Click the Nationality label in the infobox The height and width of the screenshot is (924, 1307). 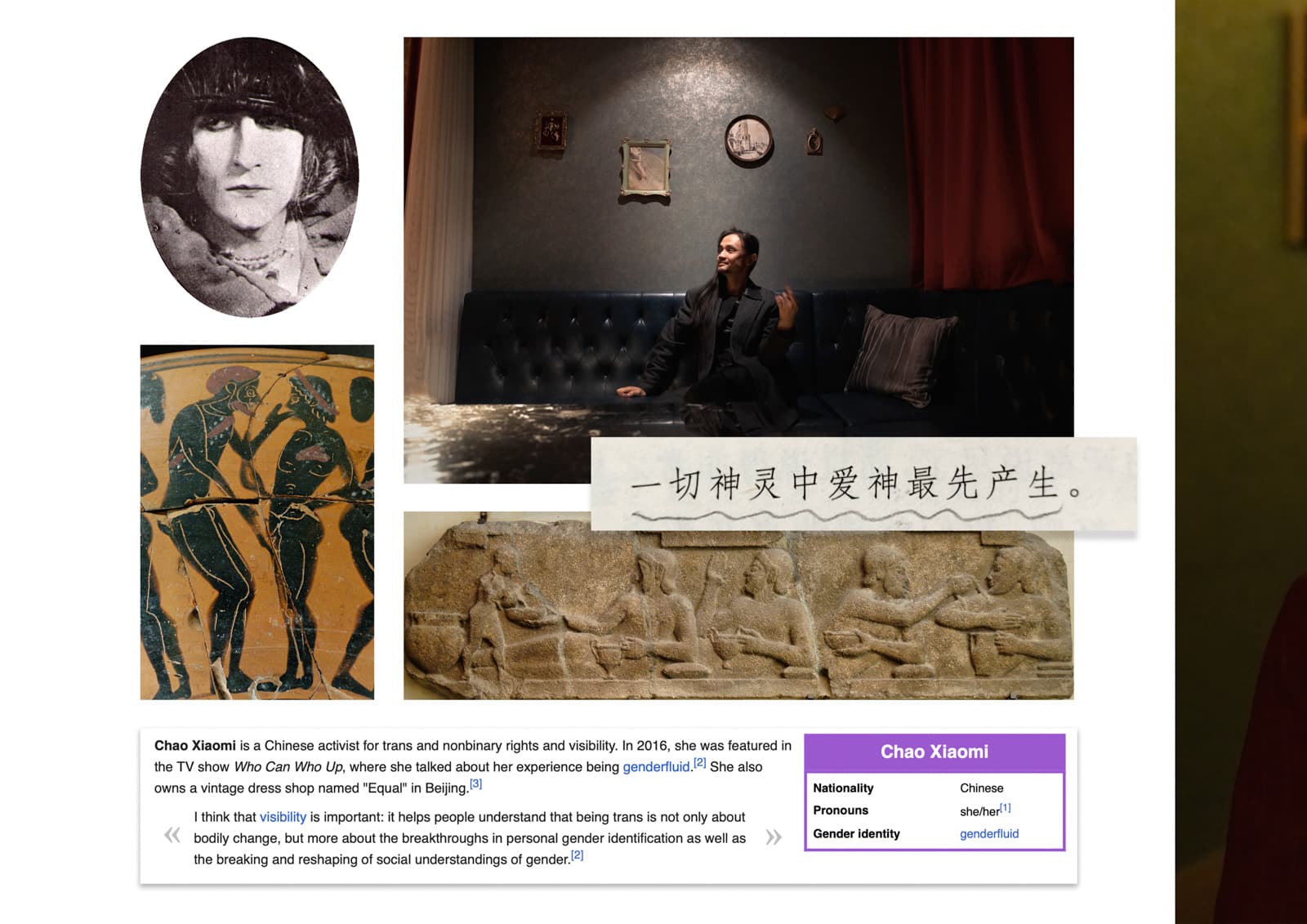pos(843,788)
